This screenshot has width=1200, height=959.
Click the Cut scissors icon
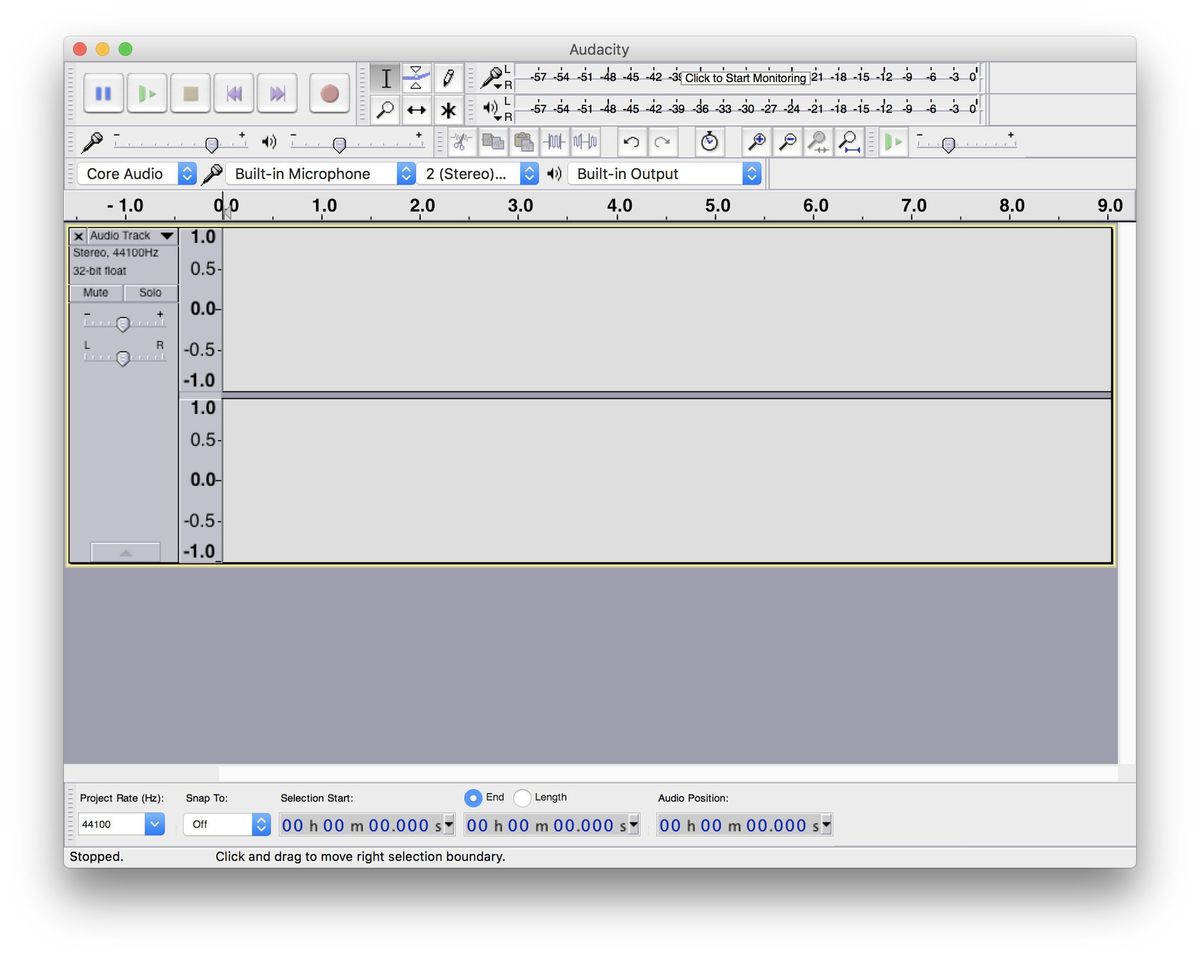(461, 142)
